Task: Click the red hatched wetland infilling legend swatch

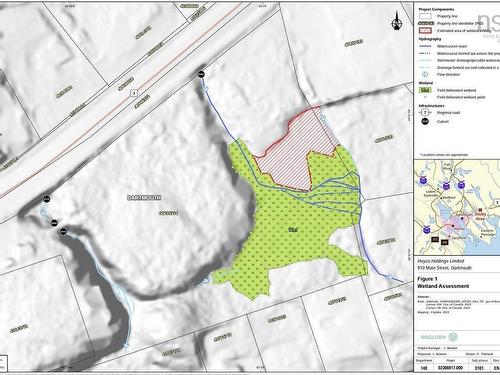Action: [x=425, y=31]
